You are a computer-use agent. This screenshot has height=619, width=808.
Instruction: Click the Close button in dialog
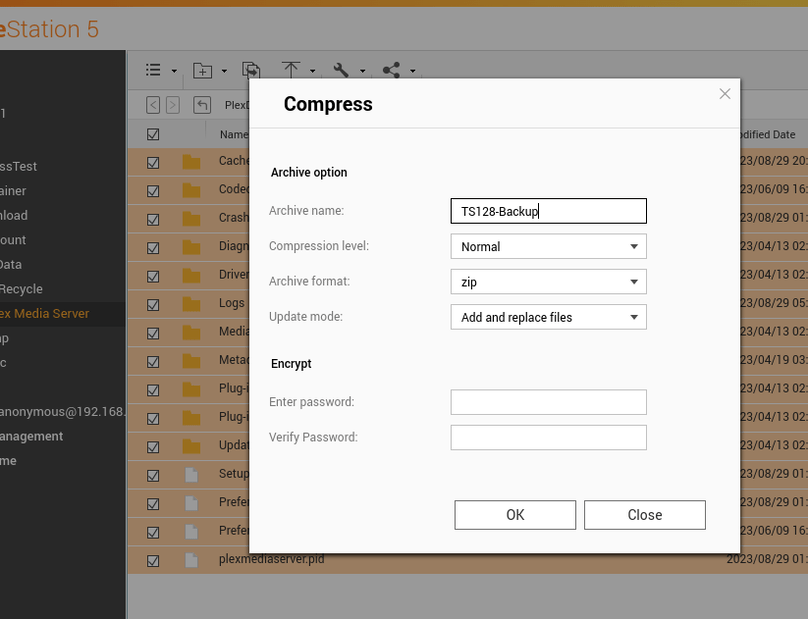click(645, 515)
